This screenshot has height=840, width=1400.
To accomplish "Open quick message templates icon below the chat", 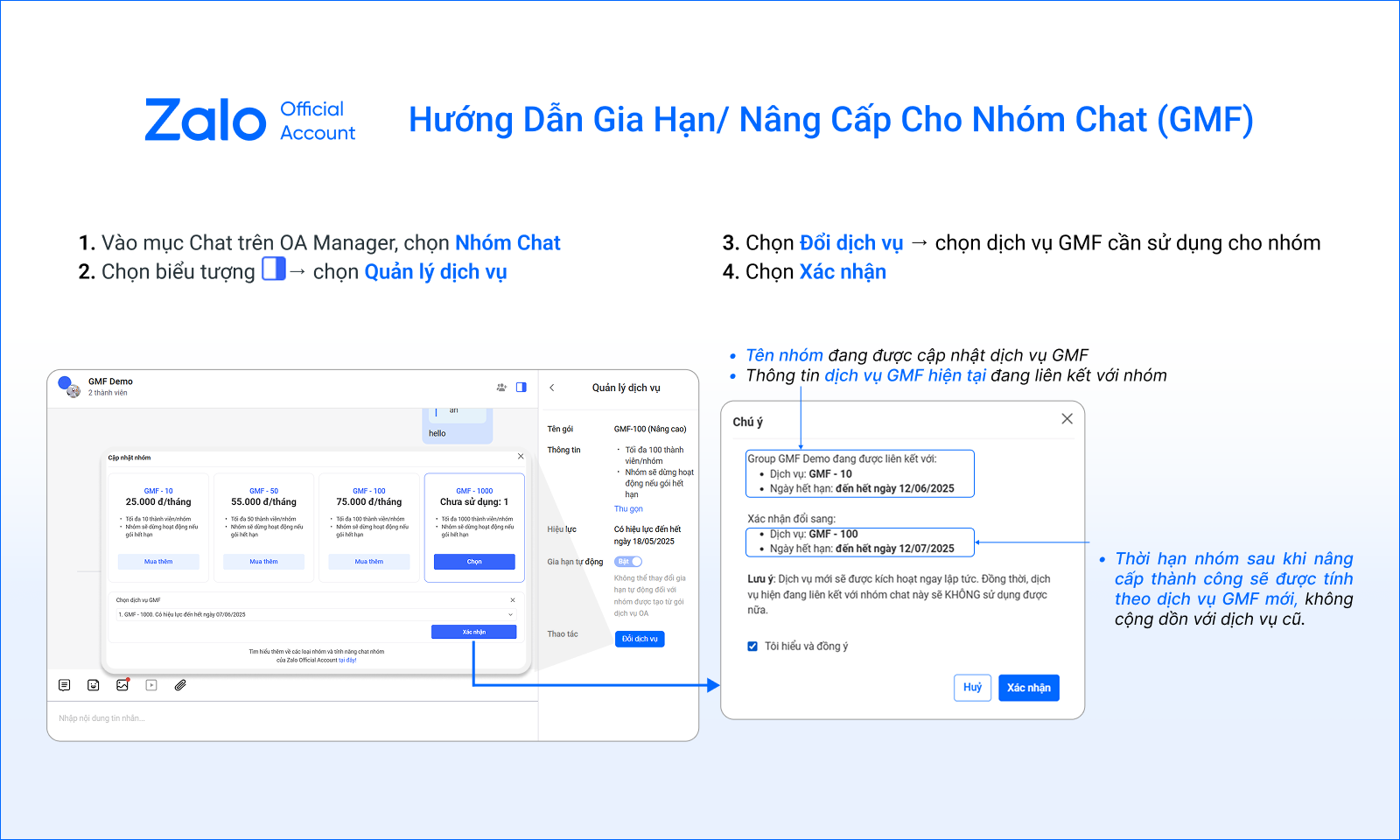I will (x=65, y=685).
